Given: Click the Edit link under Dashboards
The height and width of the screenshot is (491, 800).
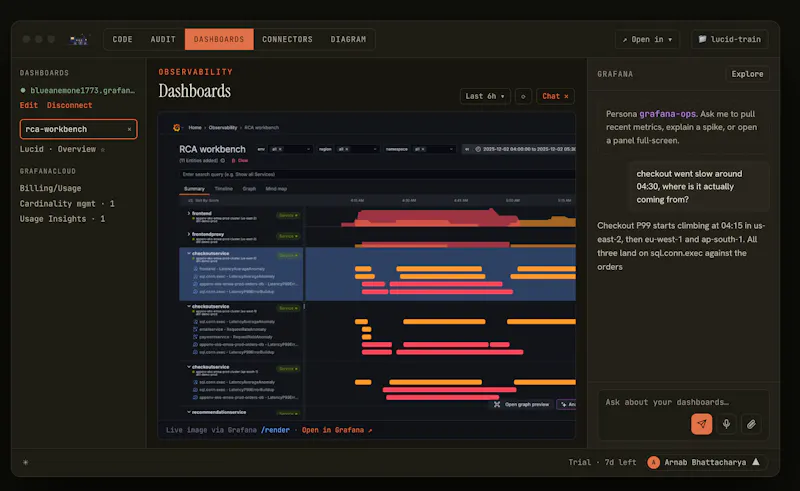Looking at the screenshot, I should click(29, 105).
